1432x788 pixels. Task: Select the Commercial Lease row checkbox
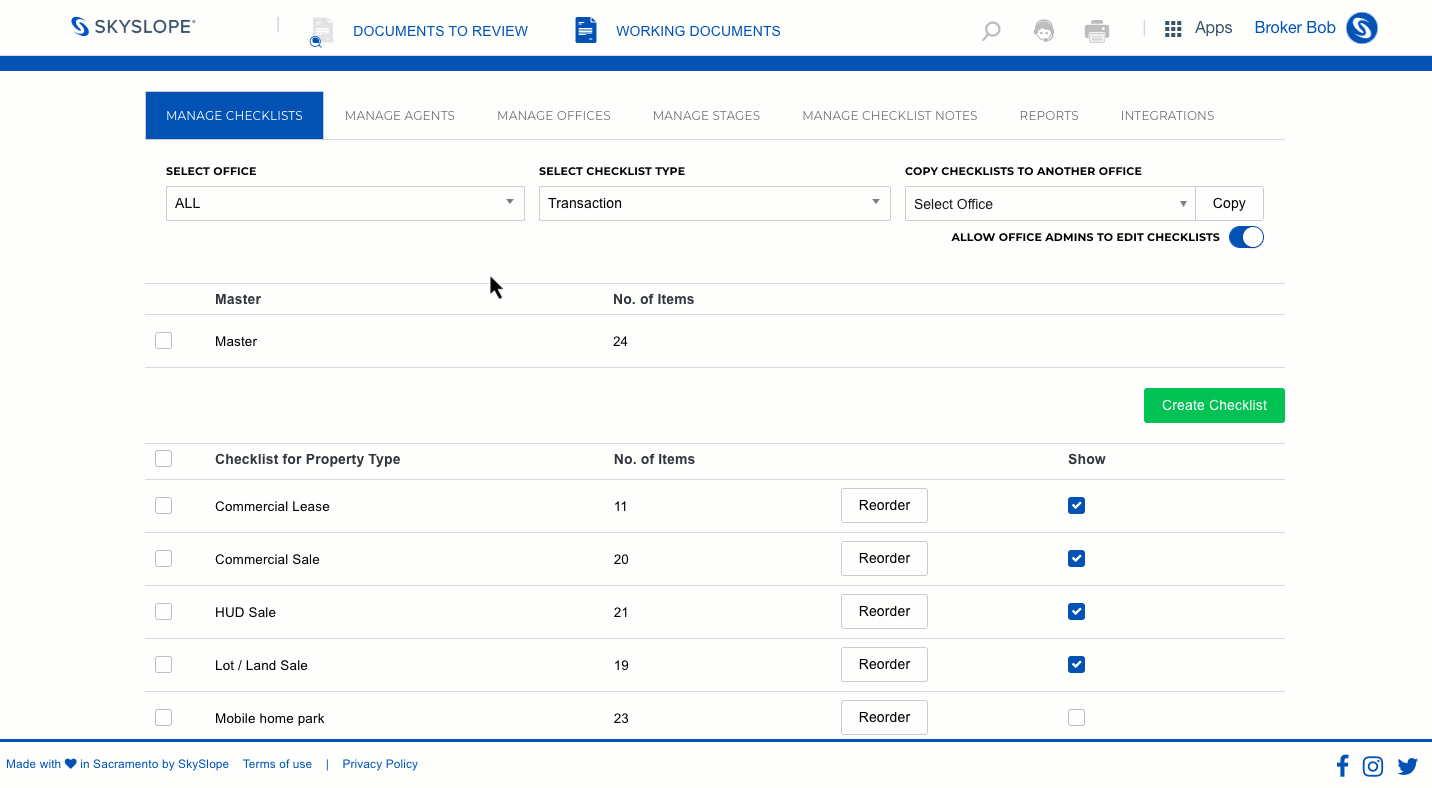click(164, 506)
